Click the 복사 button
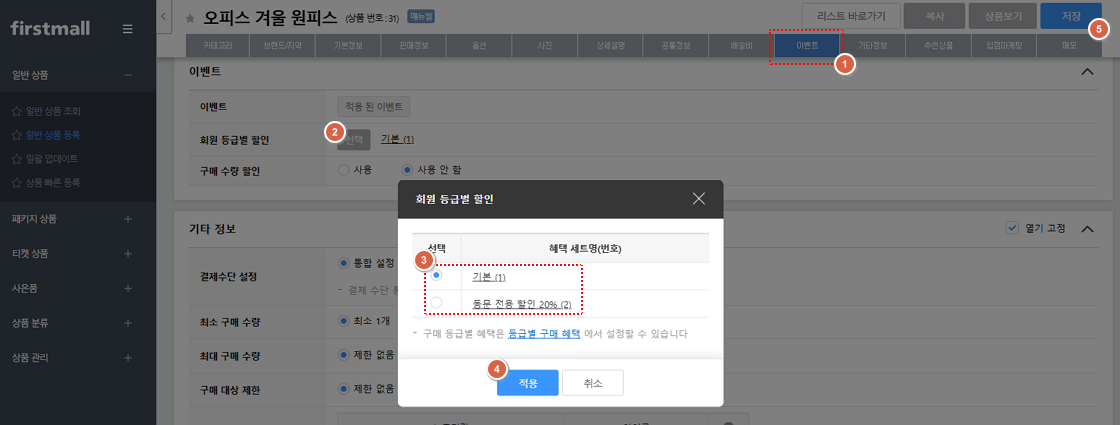1120x425 pixels. (934, 16)
